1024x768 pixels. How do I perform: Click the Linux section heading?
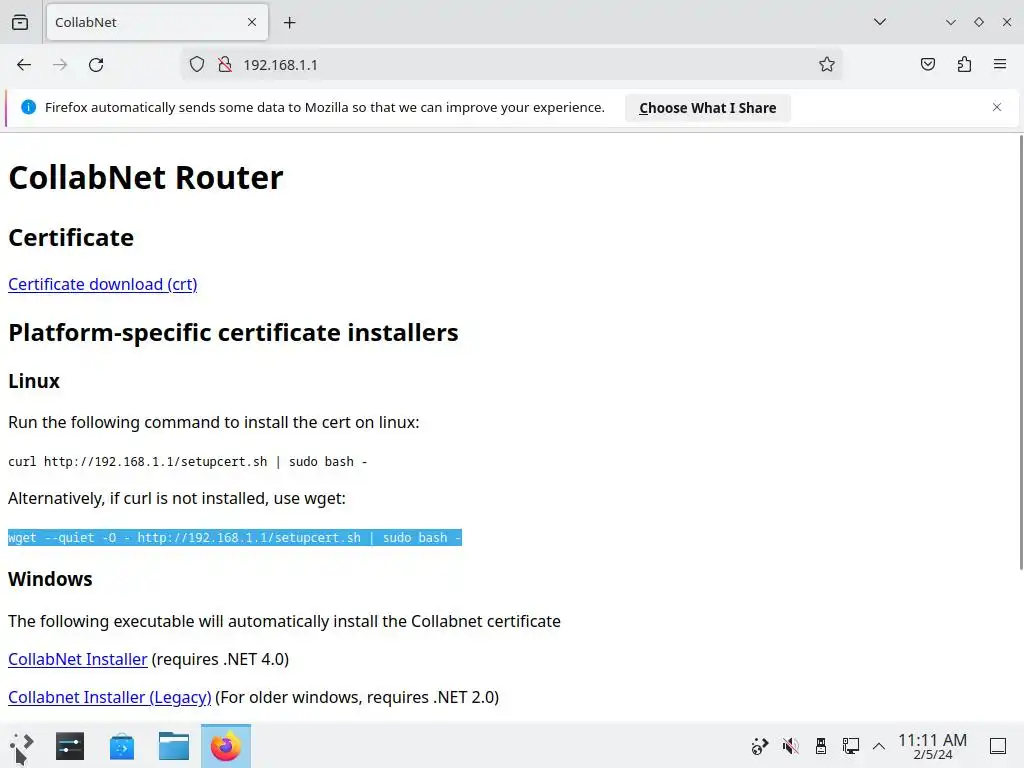pyautogui.click(x=34, y=381)
